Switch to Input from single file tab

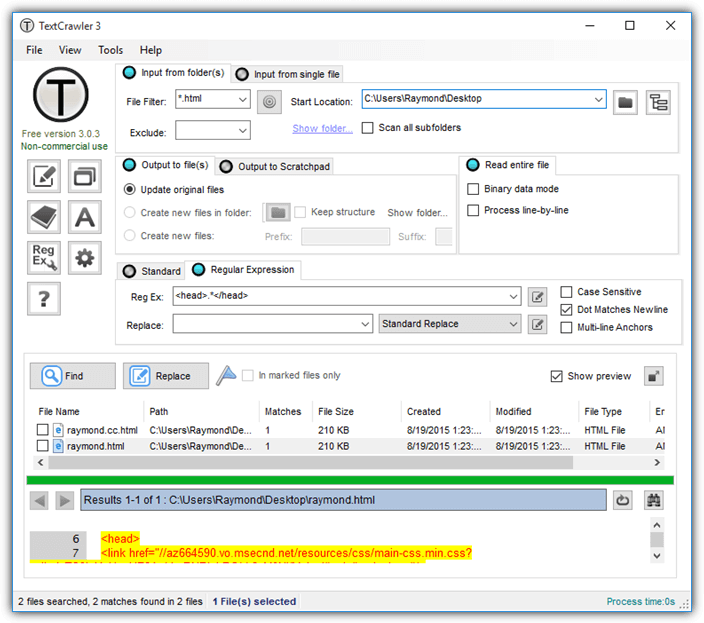287,74
